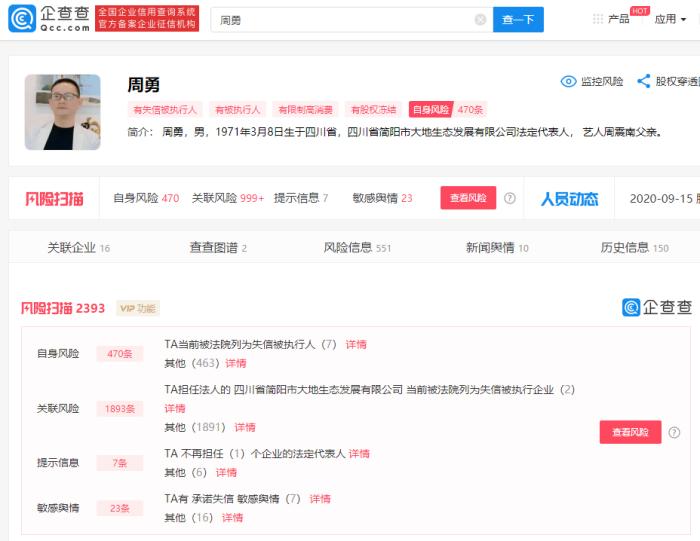Viewport: 700px width, 541px height.
Task: Click help icon beside lower 查看风险 button
Action: [x=674, y=433]
